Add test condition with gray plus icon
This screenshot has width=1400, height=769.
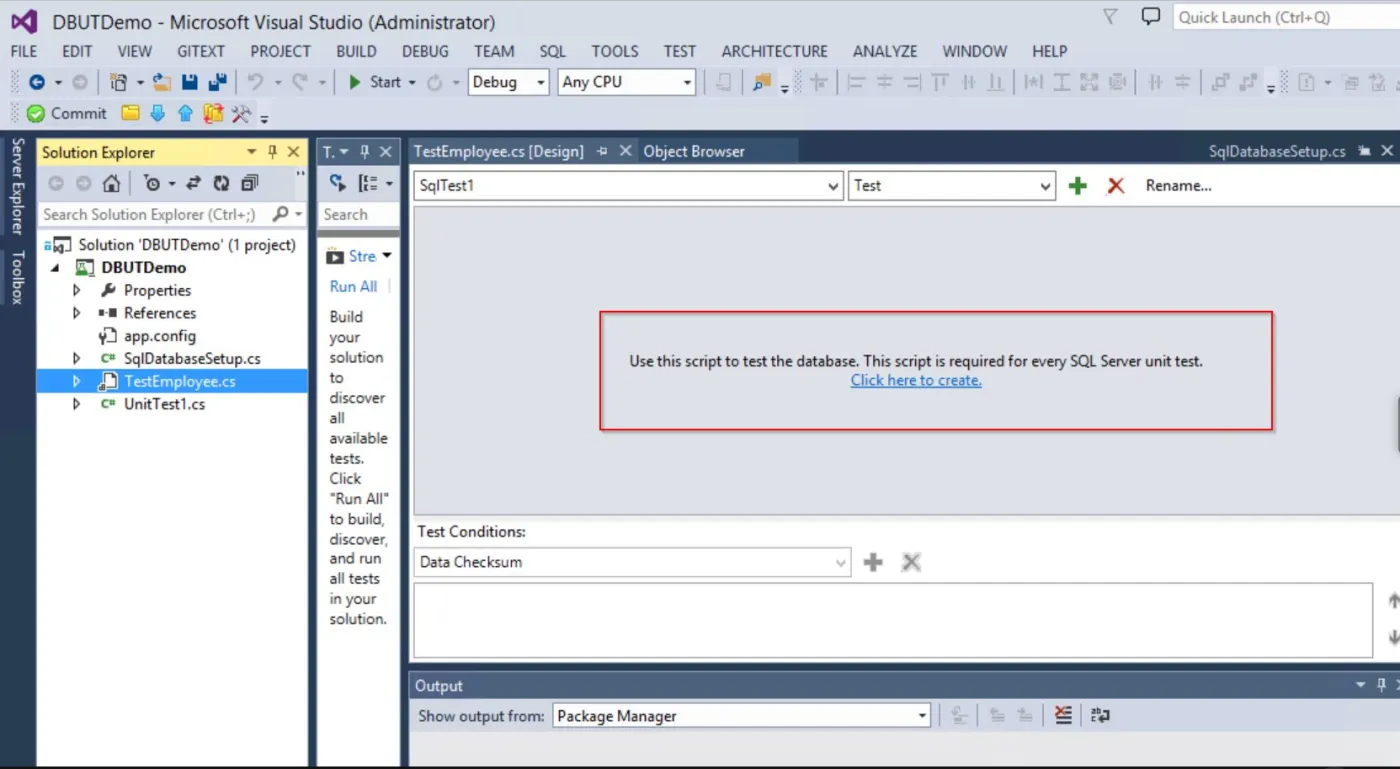click(873, 562)
